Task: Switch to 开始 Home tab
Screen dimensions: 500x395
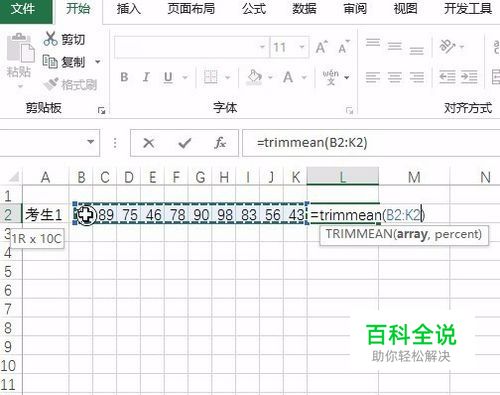Action: pyautogui.click(x=78, y=9)
